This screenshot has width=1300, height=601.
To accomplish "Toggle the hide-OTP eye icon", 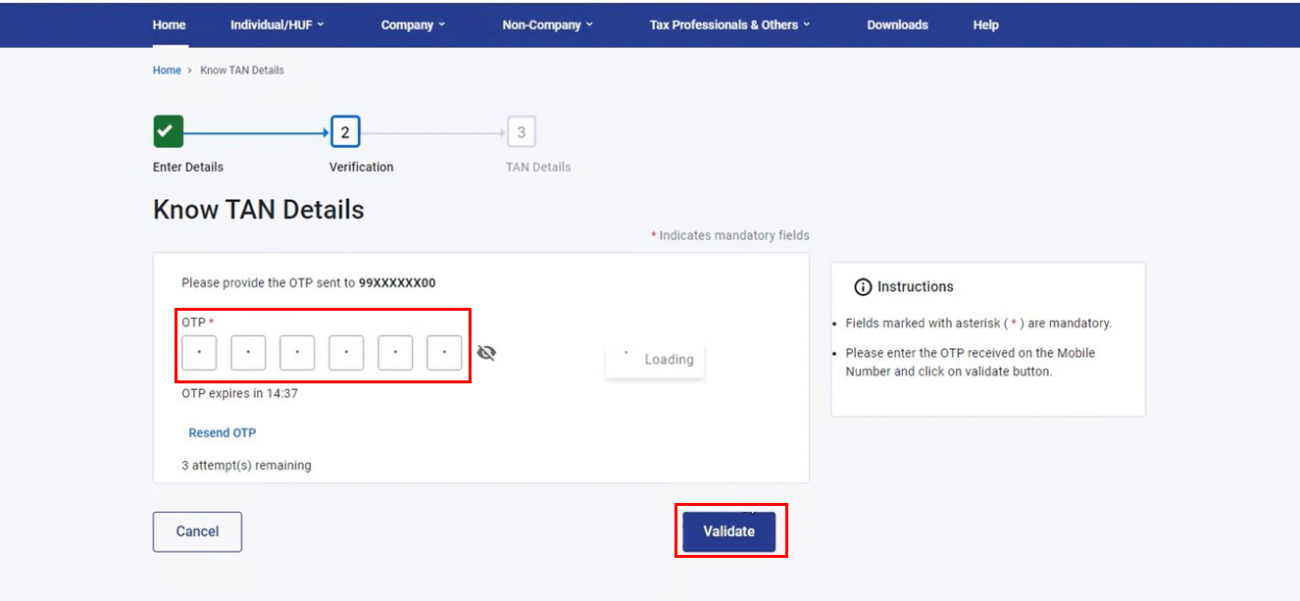I will [x=487, y=352].
